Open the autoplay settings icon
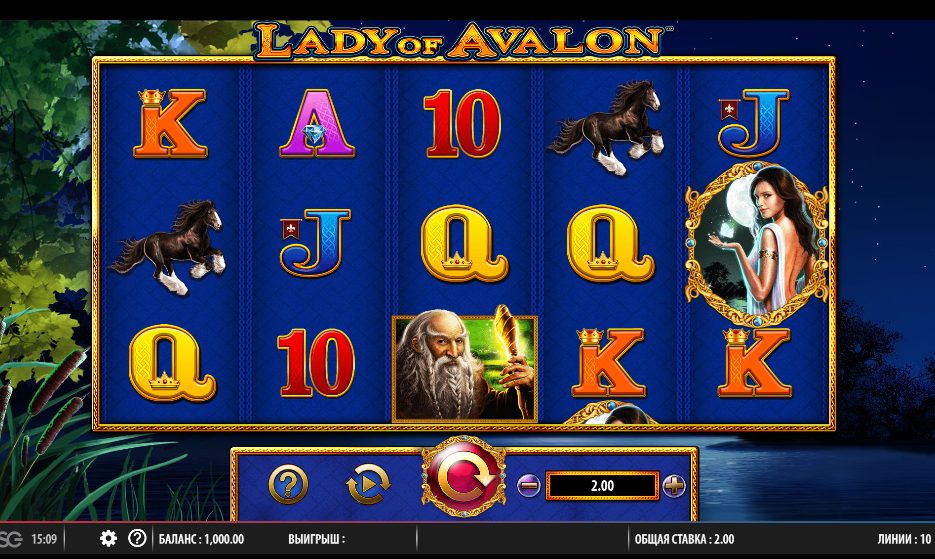The width and height of the screenshot is (935, 559). coord(368,484)
